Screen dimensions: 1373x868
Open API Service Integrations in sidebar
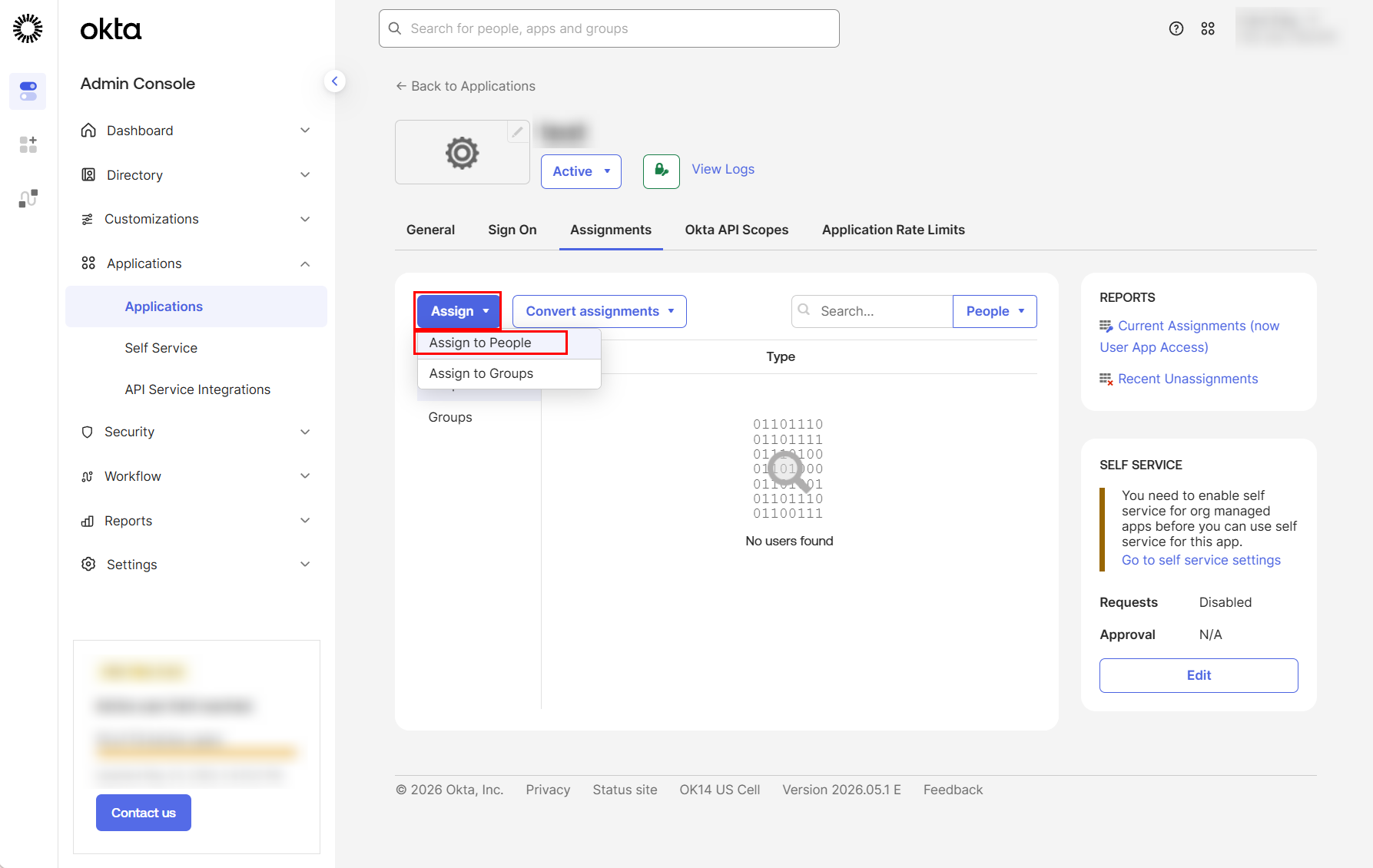click(196, 389)
